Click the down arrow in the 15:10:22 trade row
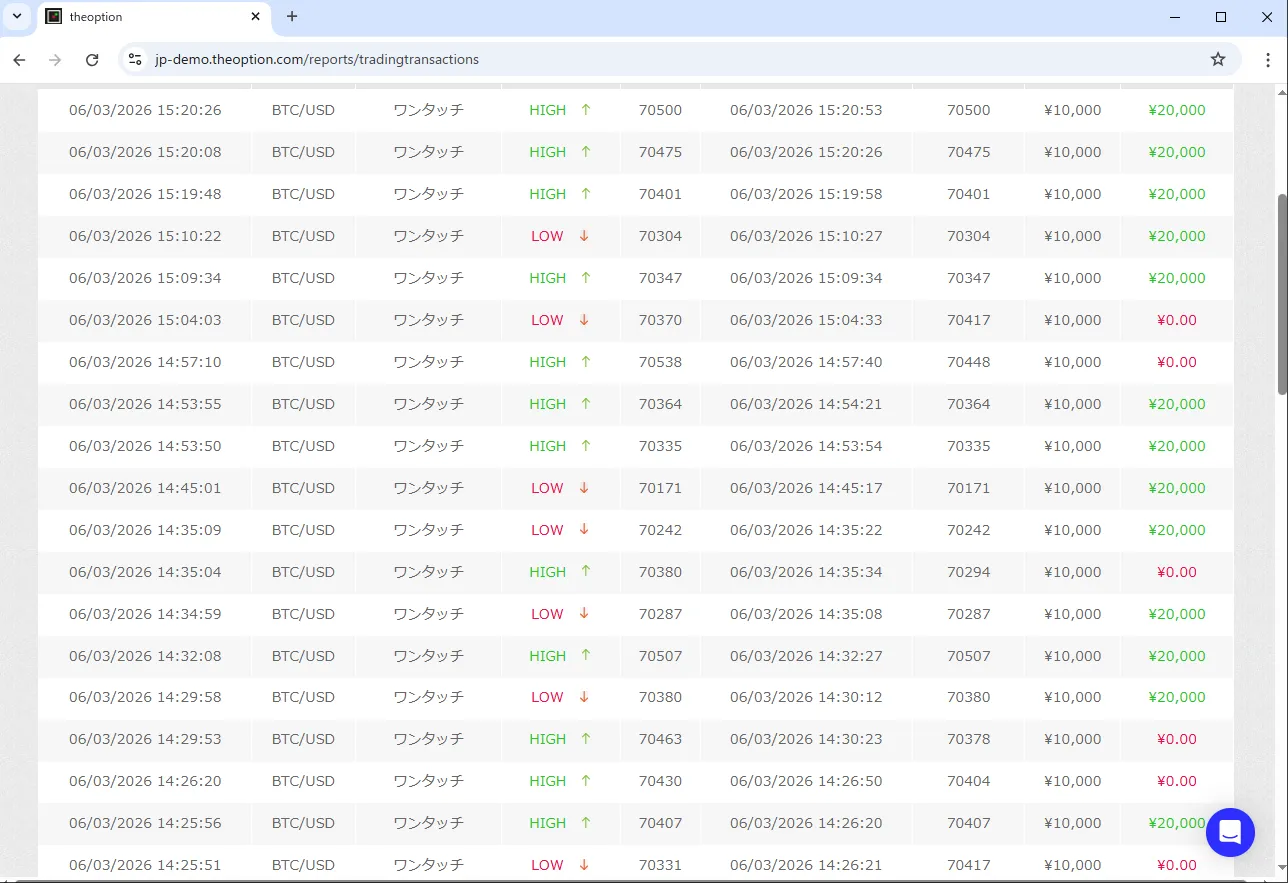The width and height of the screenshot is (1288, 883). tap(584, 236)
